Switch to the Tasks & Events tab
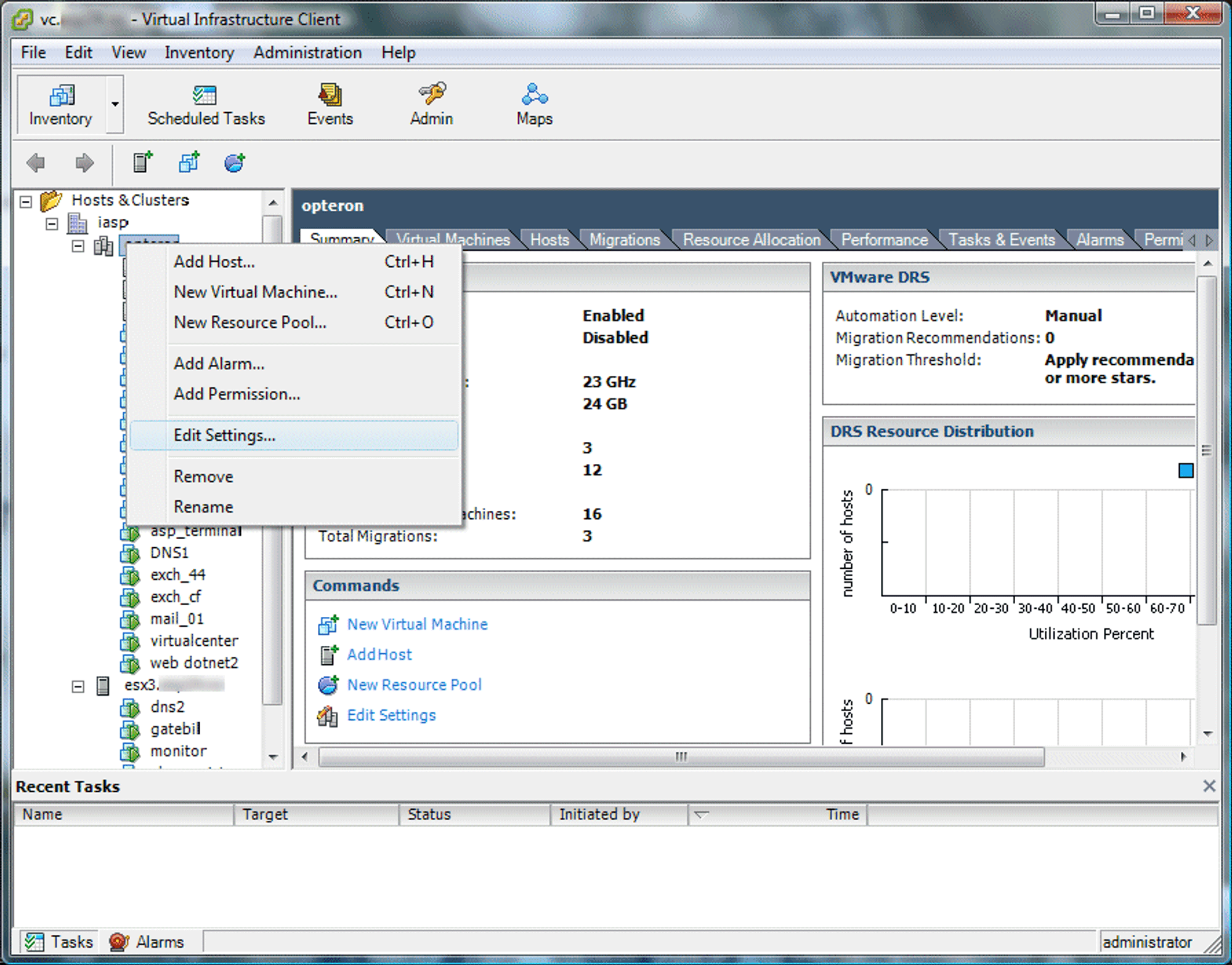This screenshot has height=965, width=1232. [x=1002, y=239]
